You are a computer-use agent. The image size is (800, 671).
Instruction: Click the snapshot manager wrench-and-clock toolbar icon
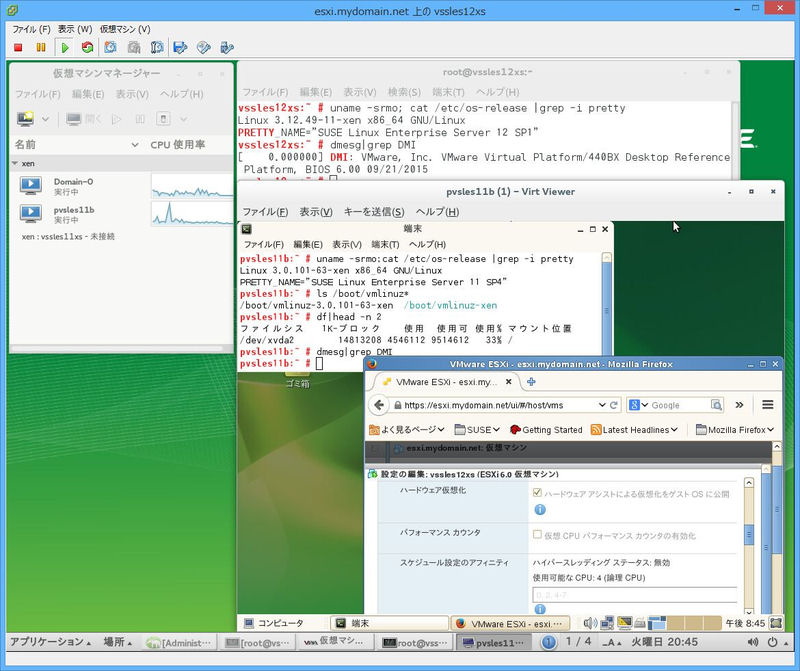pyautogui.click(x=157, y=47)
